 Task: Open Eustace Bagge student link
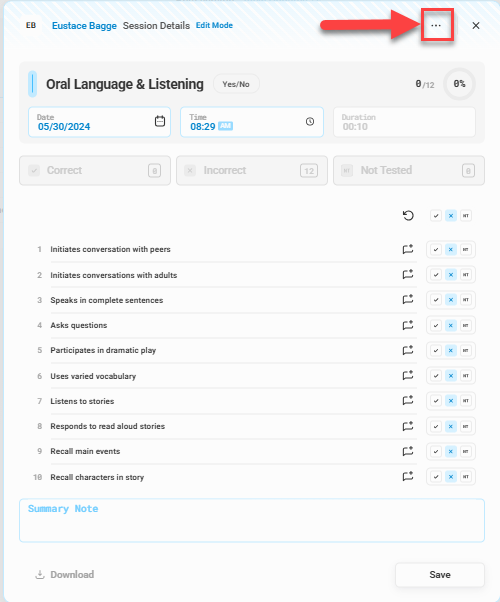(84, 26)
